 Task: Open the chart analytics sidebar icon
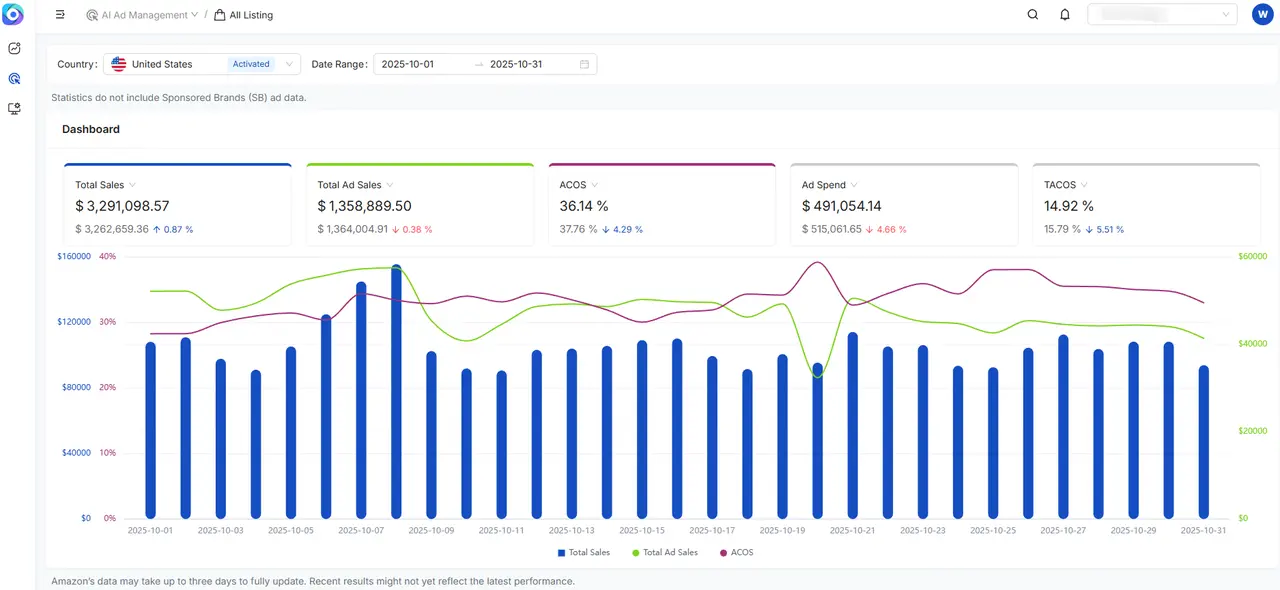click(x=14, y=48)
